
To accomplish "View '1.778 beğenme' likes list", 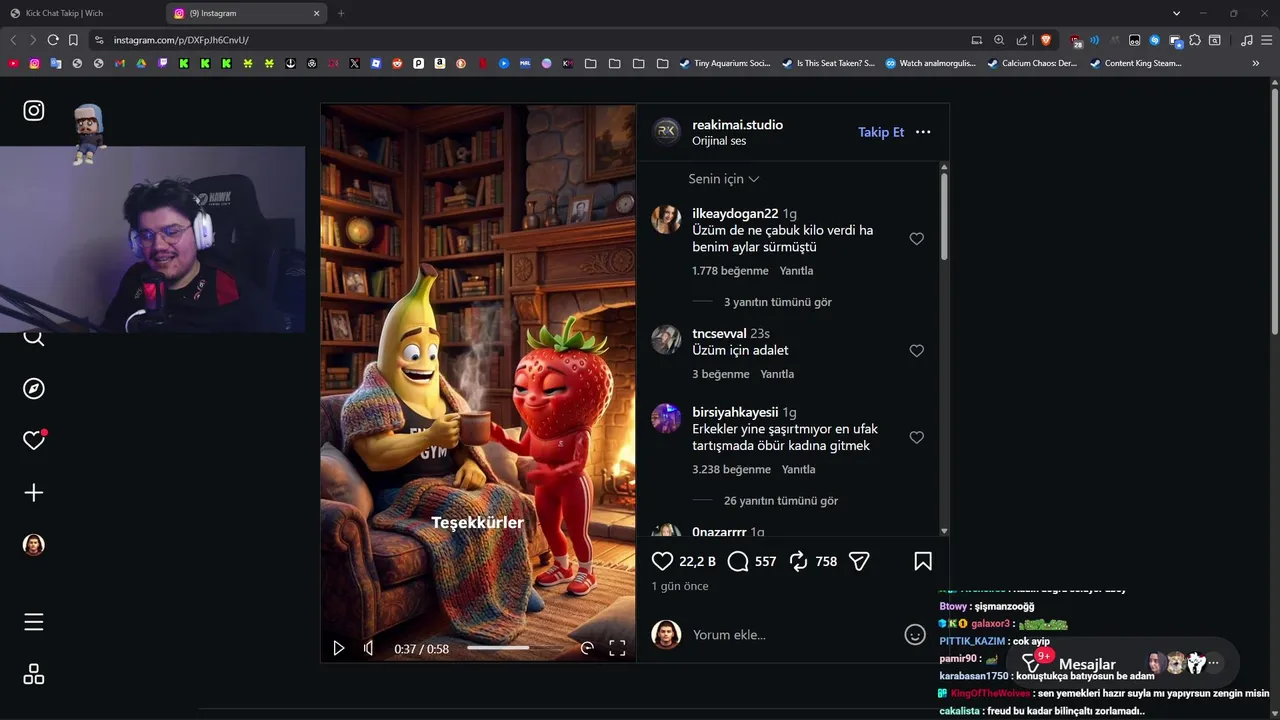I will pos(730,271).
